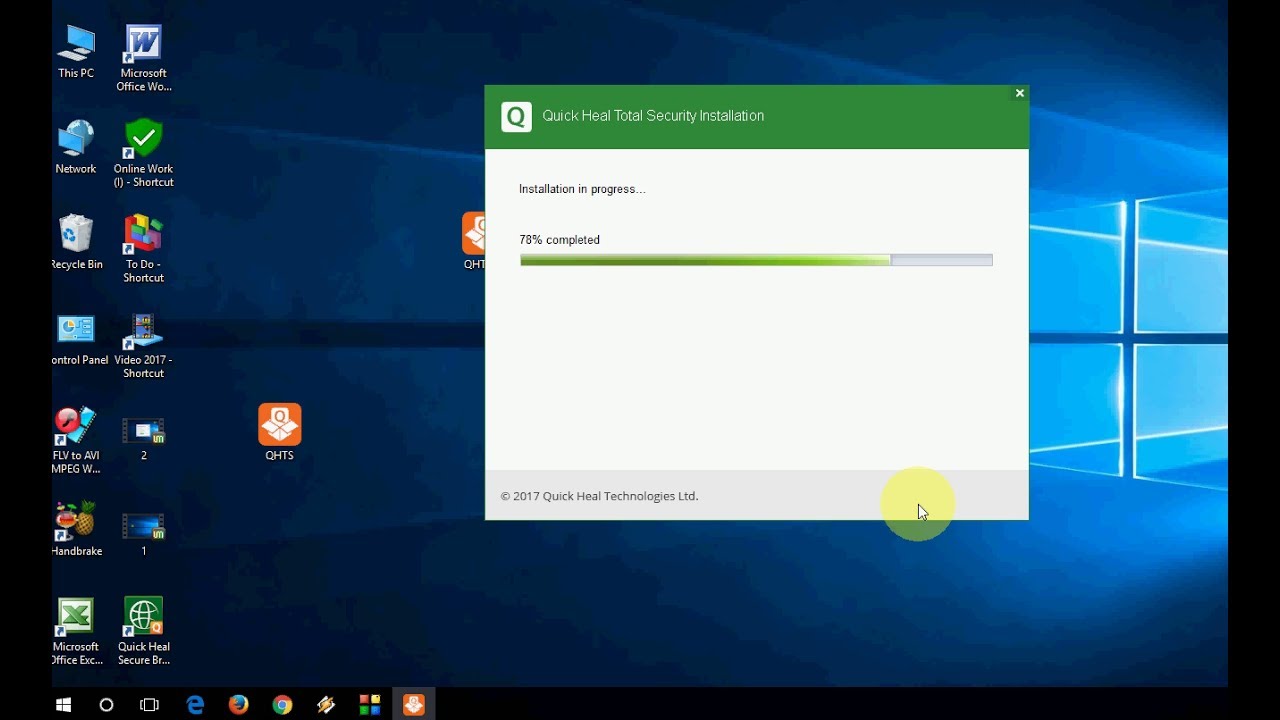The width and height of the screenshot is (1280, 720).
Task: Click the 'Quick Heal Total Security Installation' title
Action: tap(653, 116)
